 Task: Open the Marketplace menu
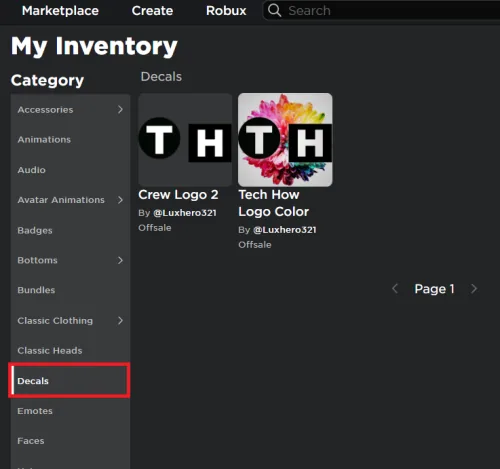60,11
